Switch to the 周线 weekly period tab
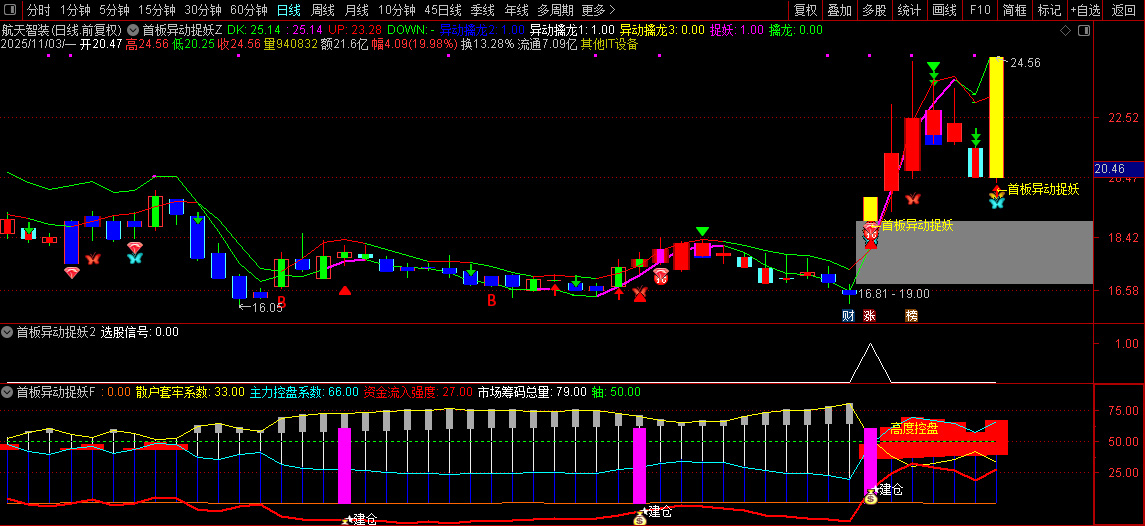The height and width of the screenshot is (526, 1145). click(x=323, y=10)
